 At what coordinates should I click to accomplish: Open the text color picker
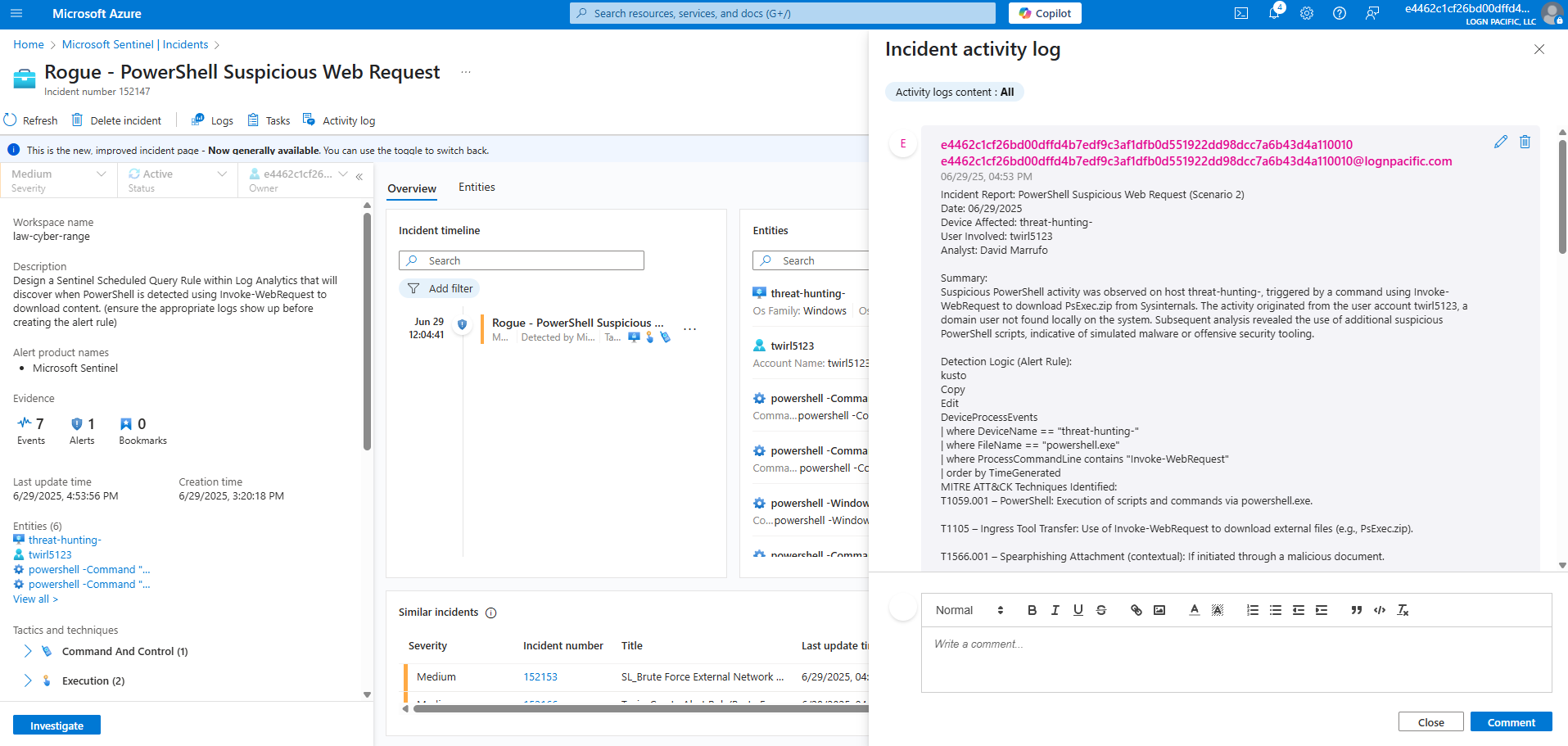click(x=1195, y=610)
